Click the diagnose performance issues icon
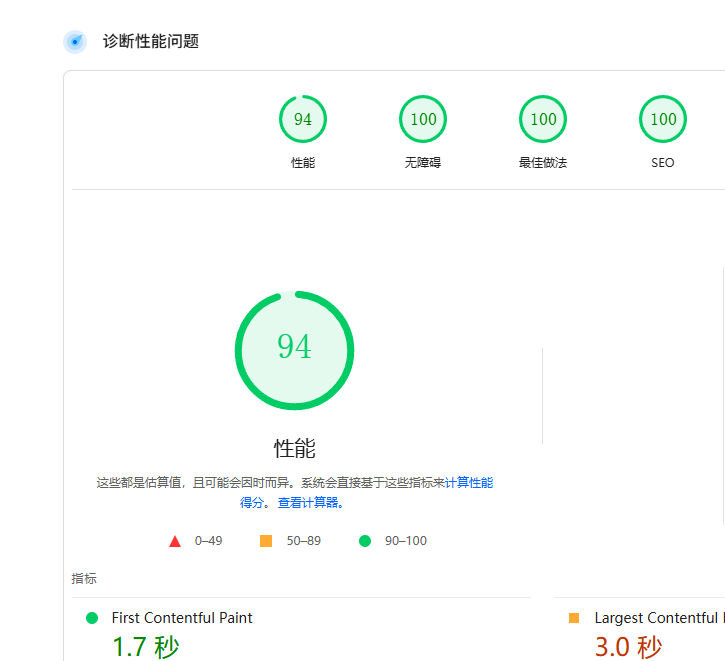The width and height of the screenshot is (725, 661). point(75,42)
